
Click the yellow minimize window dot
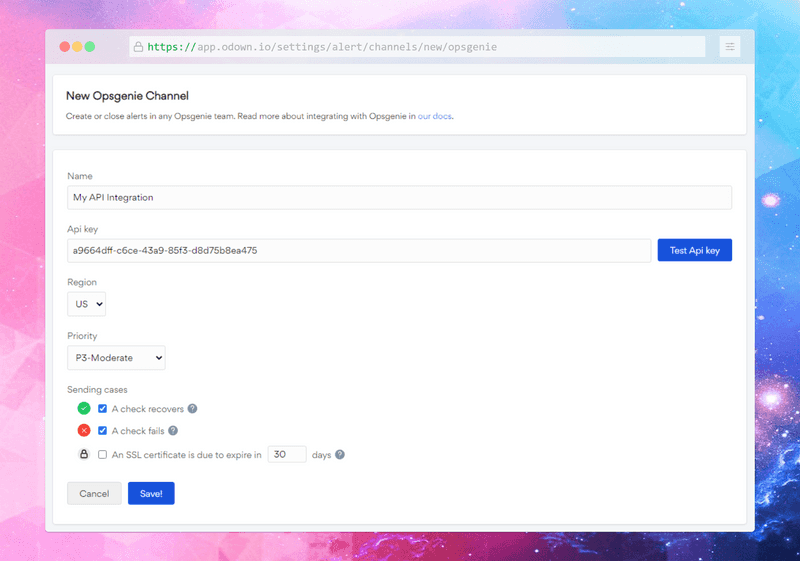coord(77,47)
